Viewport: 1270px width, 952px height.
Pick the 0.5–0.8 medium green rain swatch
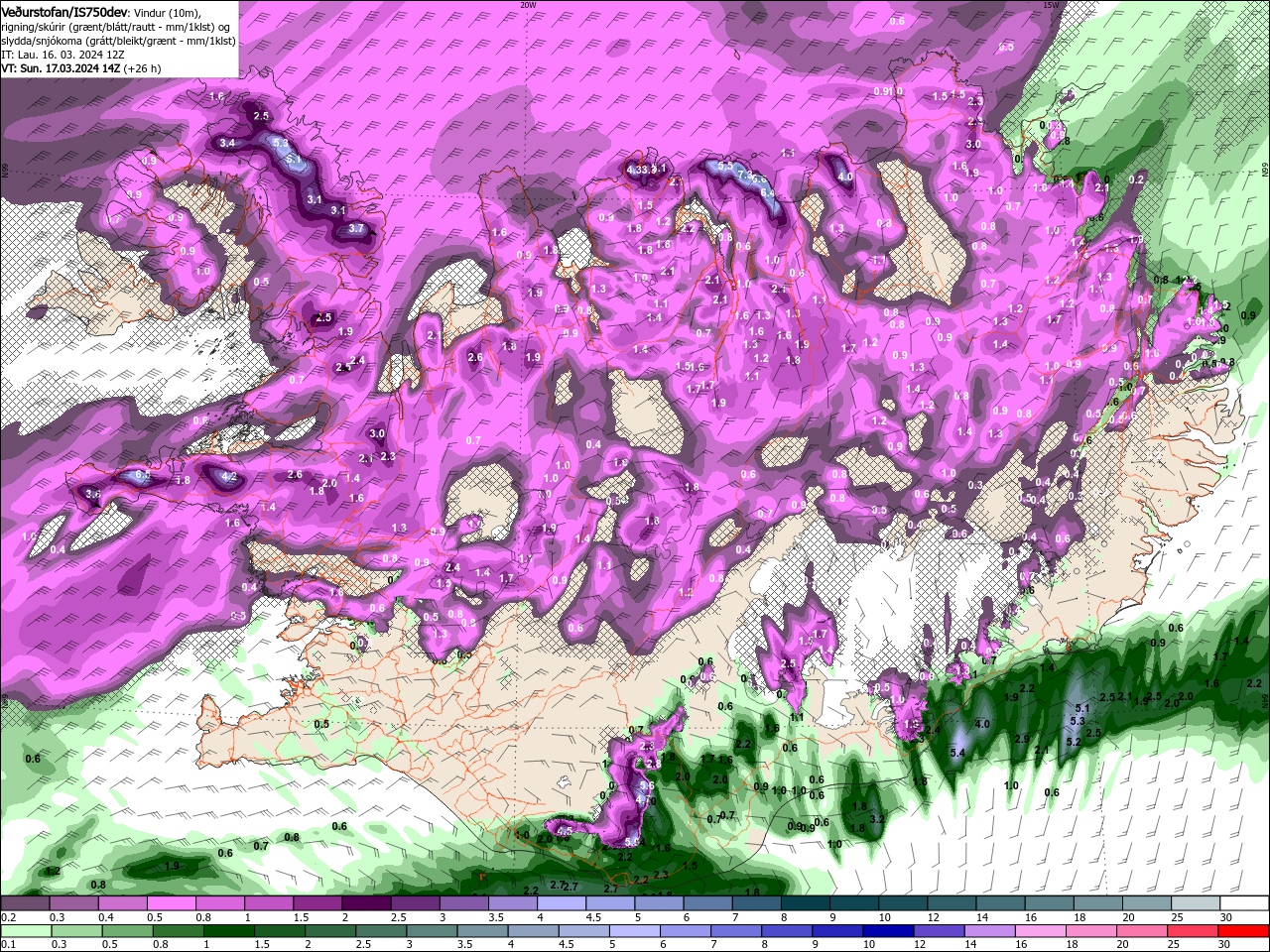pos(127,931)
